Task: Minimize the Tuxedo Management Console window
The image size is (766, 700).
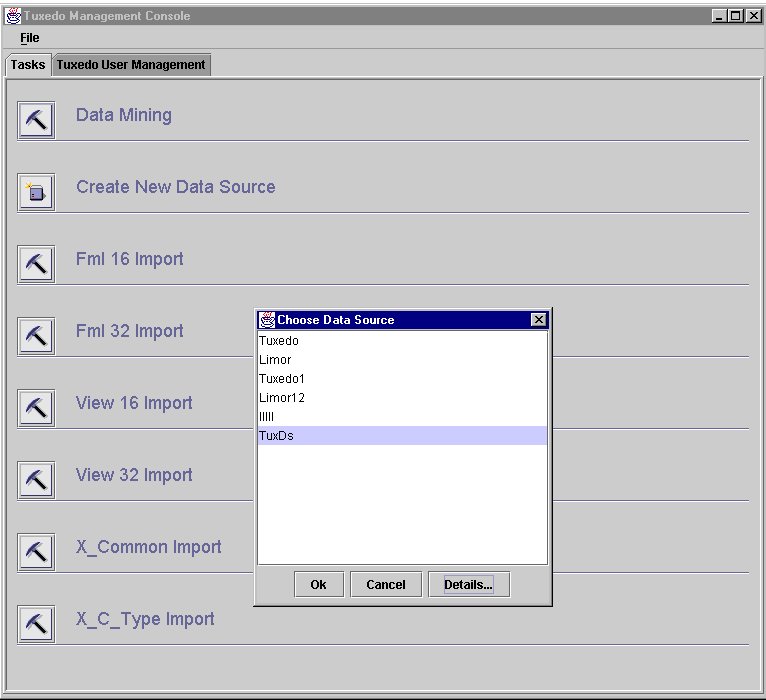Action: [x=719, y=16]
